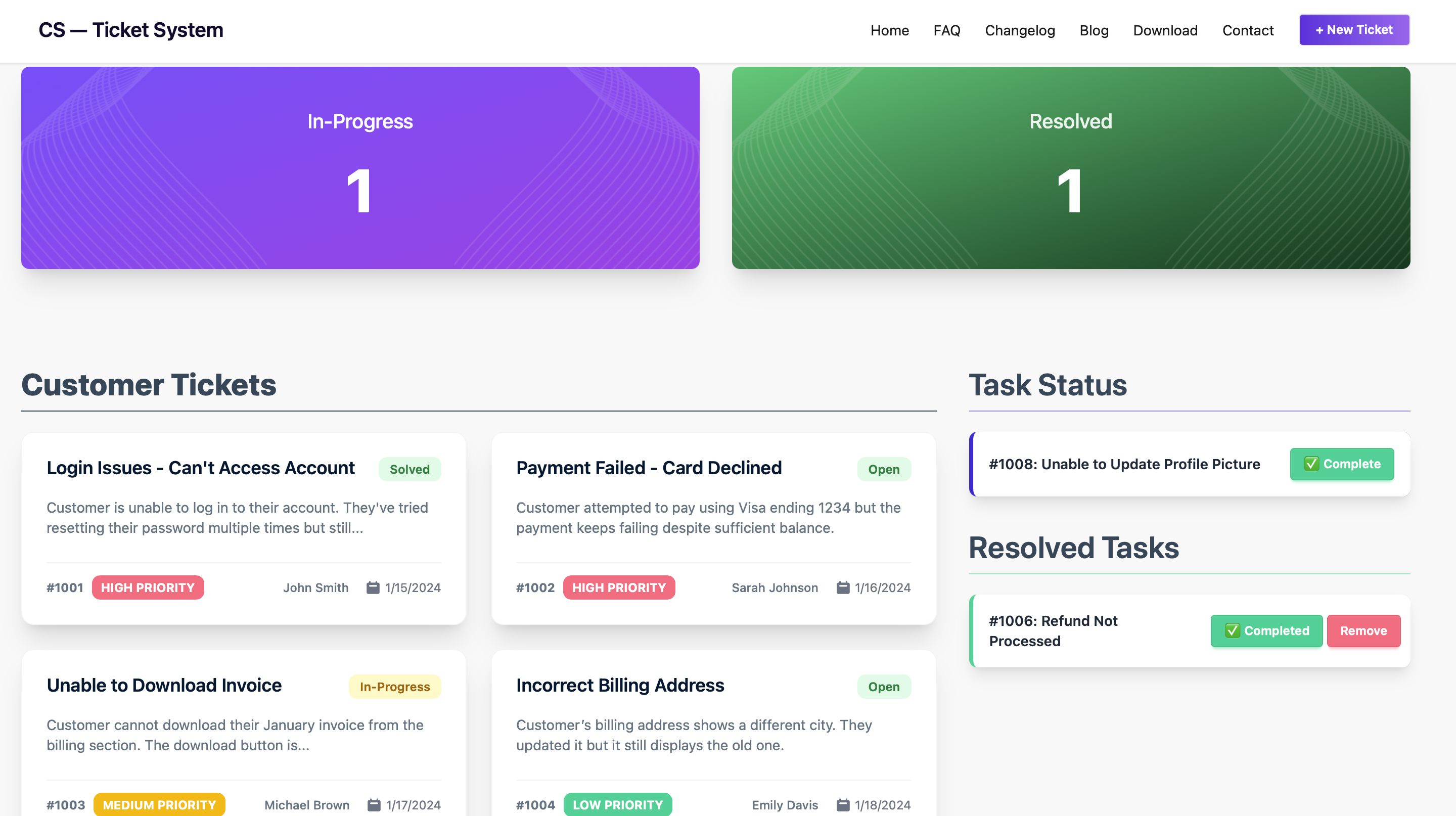
Task: Click the checkmark icon in the Completed button
Action: click(1233, 630)
